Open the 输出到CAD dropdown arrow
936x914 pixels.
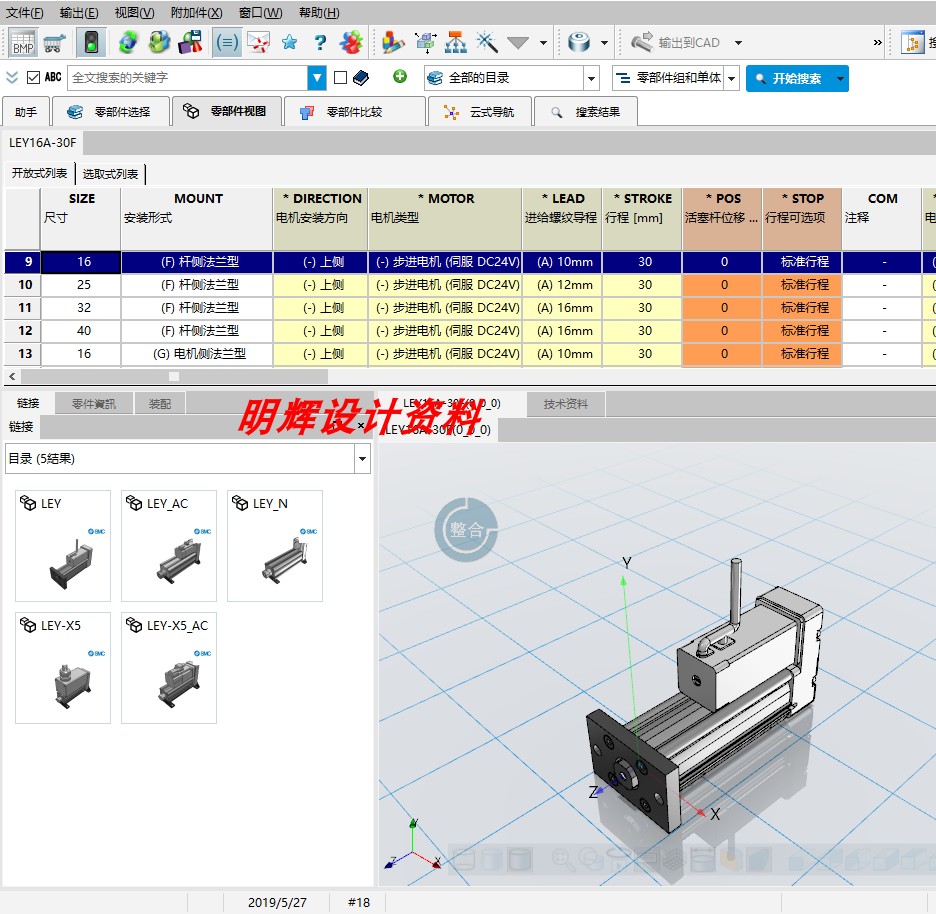(738, 43)
